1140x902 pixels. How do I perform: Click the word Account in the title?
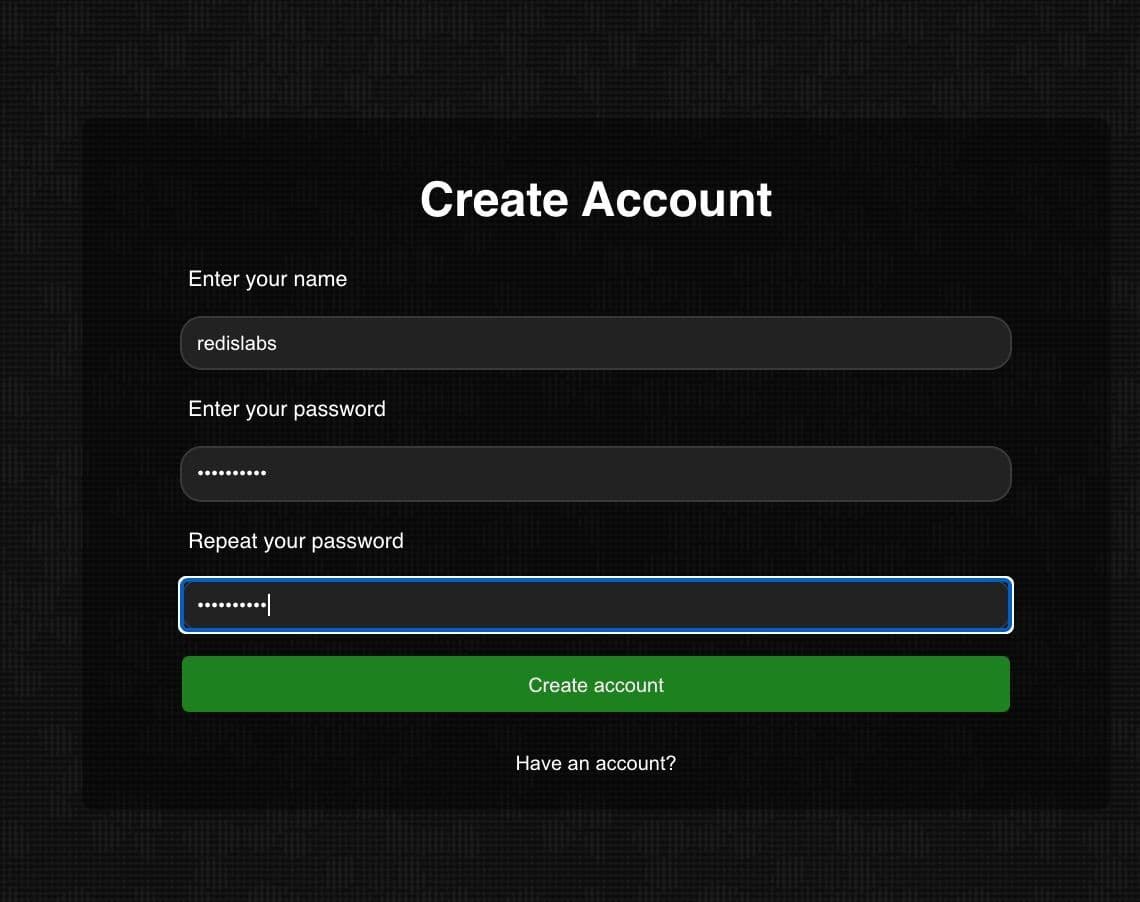[676, 199]
